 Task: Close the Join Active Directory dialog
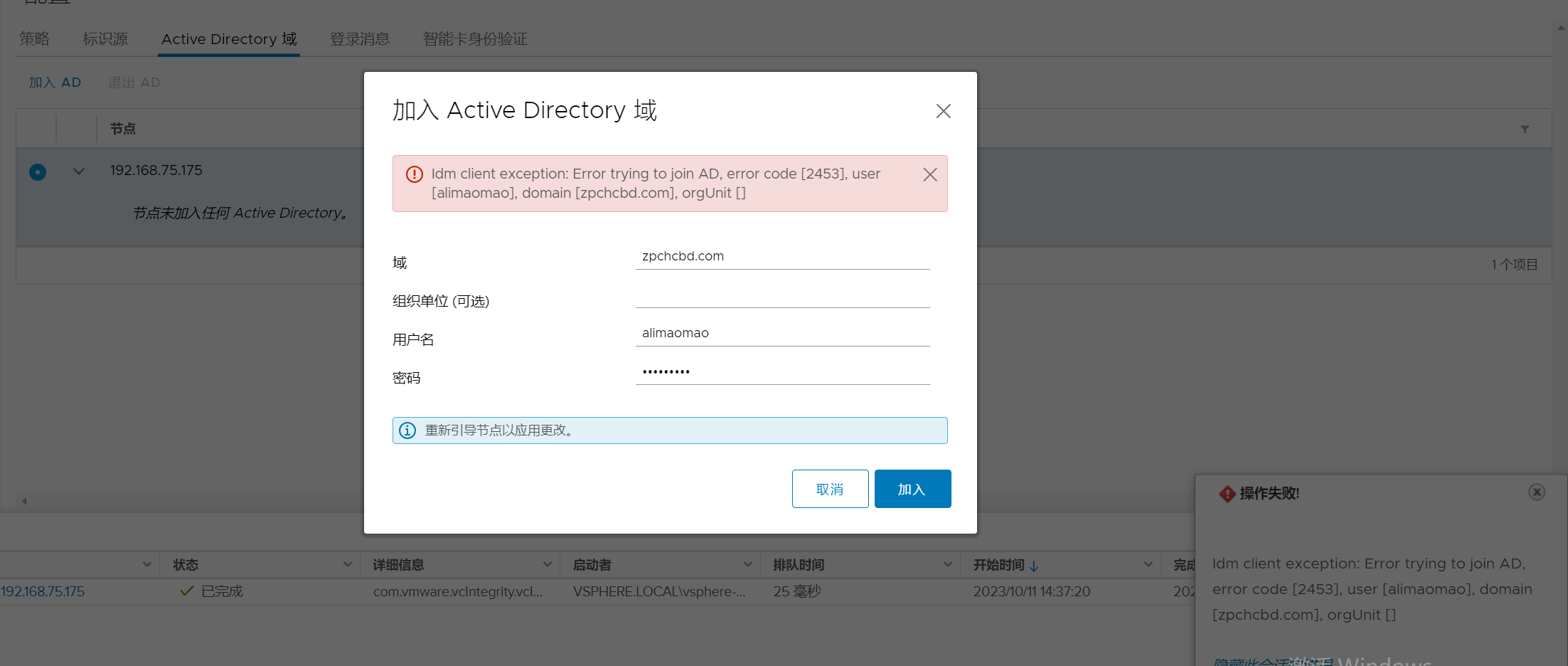click(943, 111)
